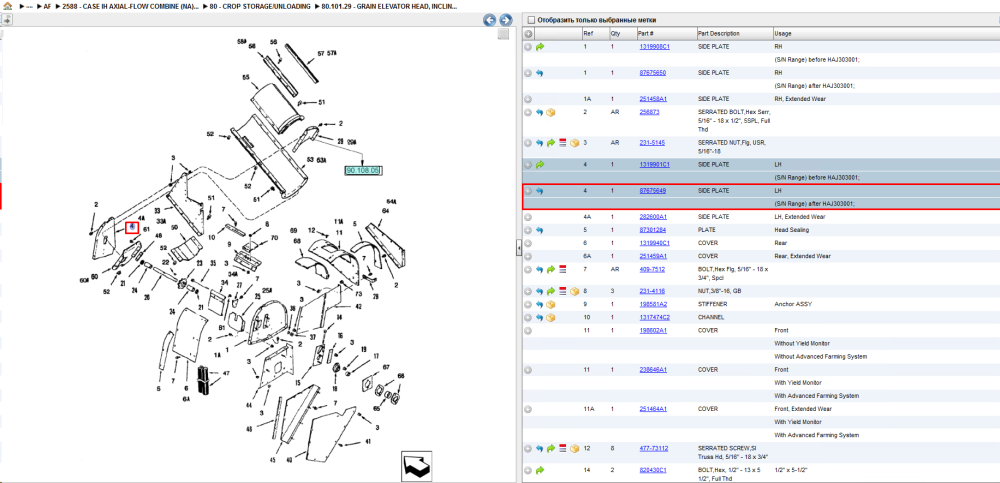Viewport: 1000px width, 483px height.
Task: Click the red list icon for part 409-7512
Action: tap(562, 269)
